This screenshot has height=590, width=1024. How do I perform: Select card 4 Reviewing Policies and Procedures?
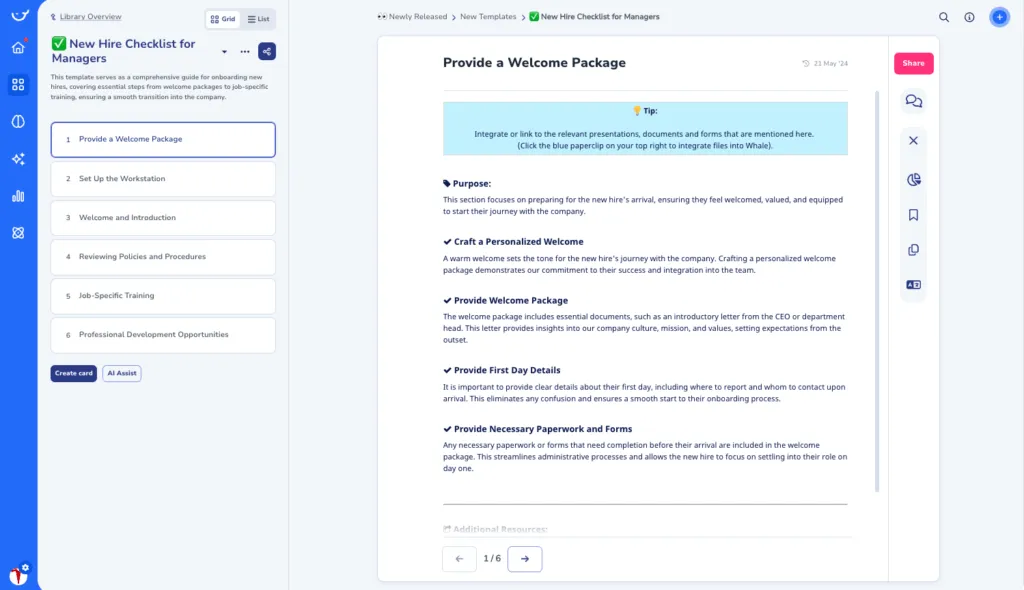point(163,257)
